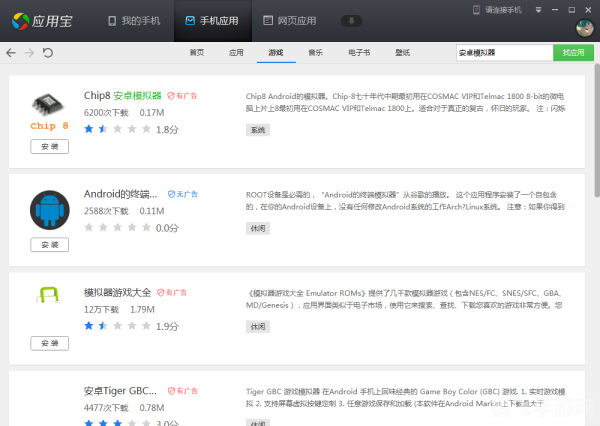Click the 请连接手机 phone status
Viewport: 600px width, 426px height.
[x=497, y=10]
